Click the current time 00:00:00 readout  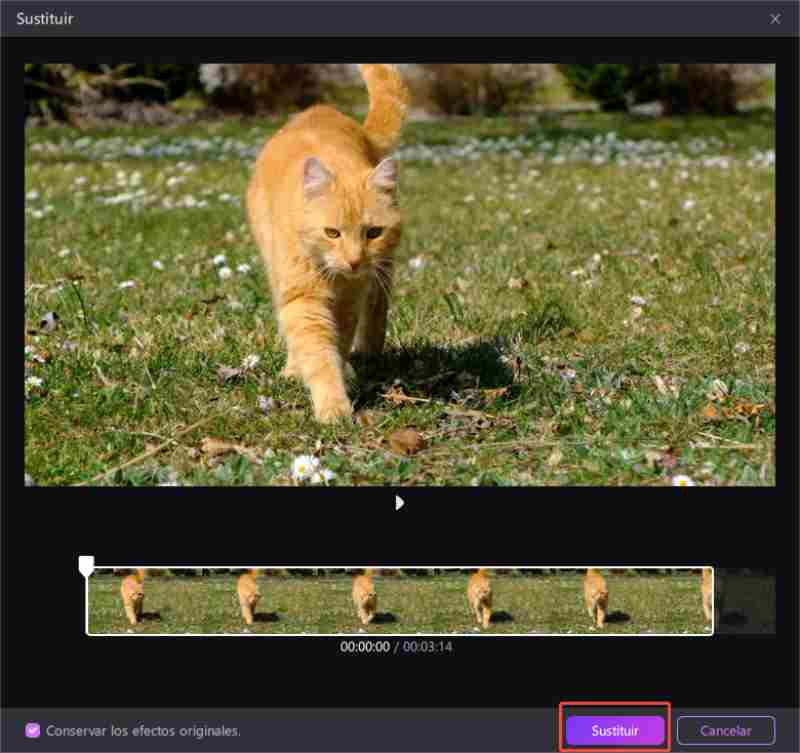pos(363,647)
